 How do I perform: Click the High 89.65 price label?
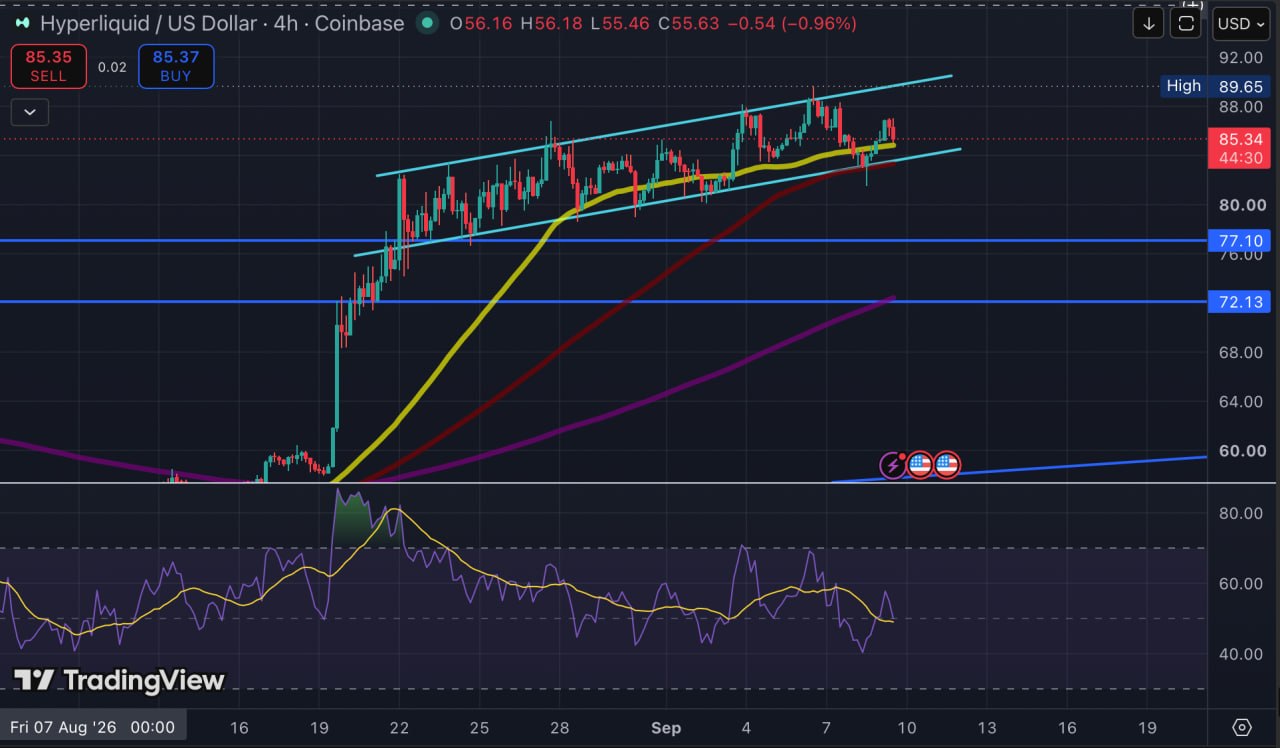[x=1214, y=86]
